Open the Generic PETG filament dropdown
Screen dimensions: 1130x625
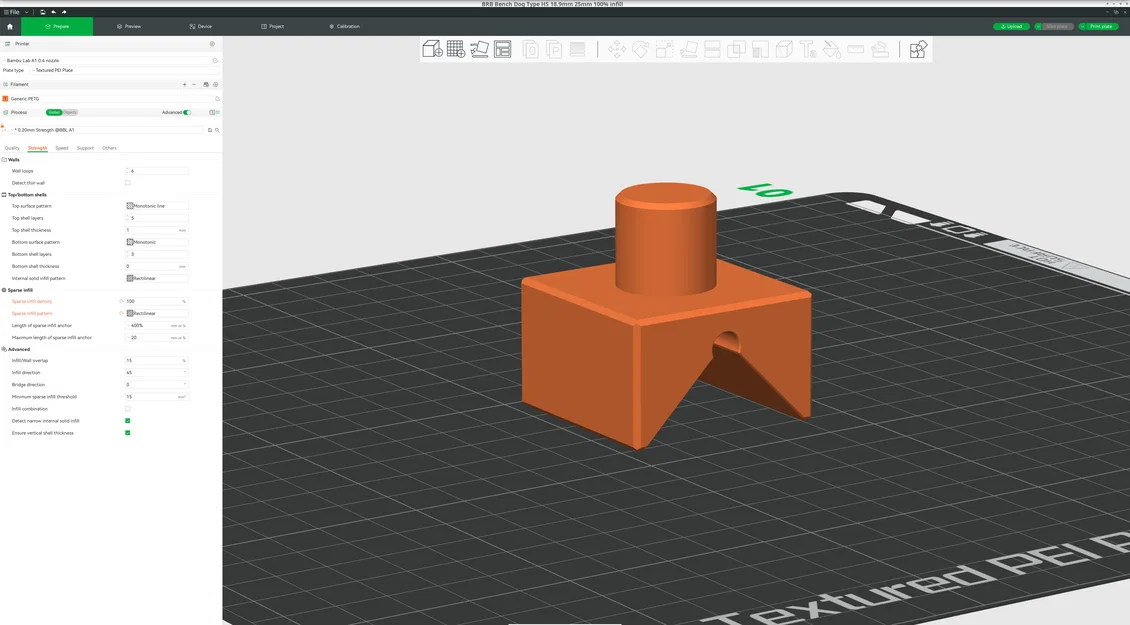(x=111, y=99)
